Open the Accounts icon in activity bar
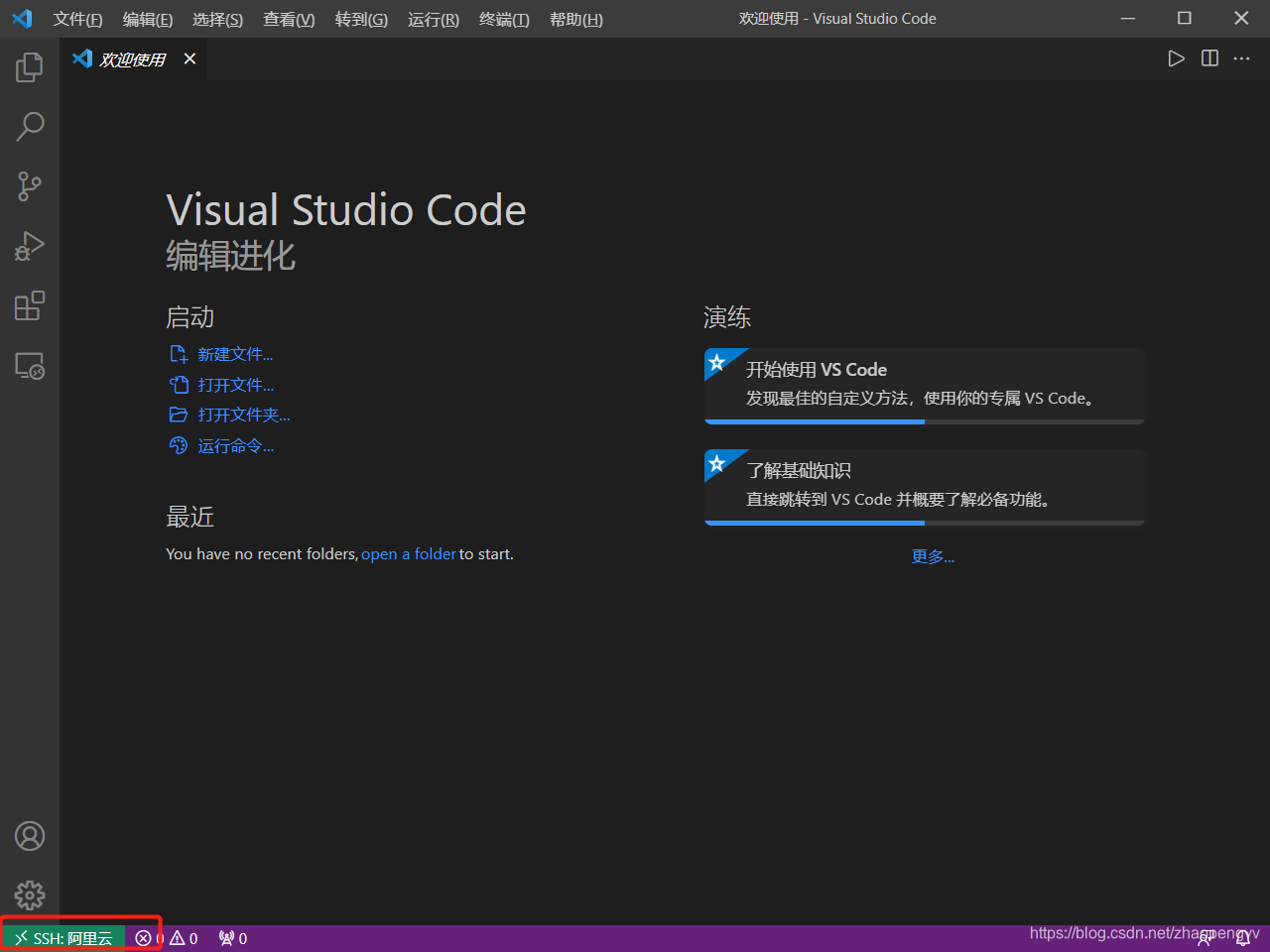 [30, 836]
